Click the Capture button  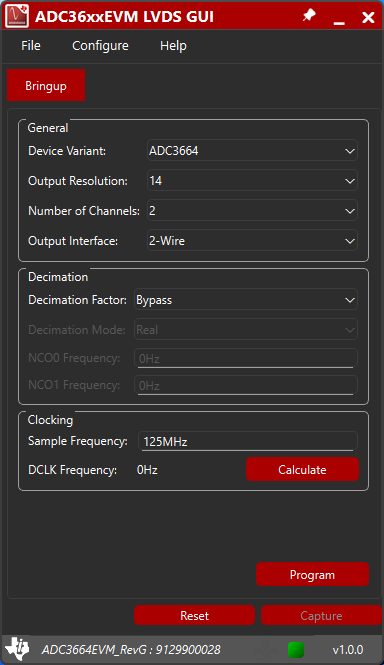(321, 615)
